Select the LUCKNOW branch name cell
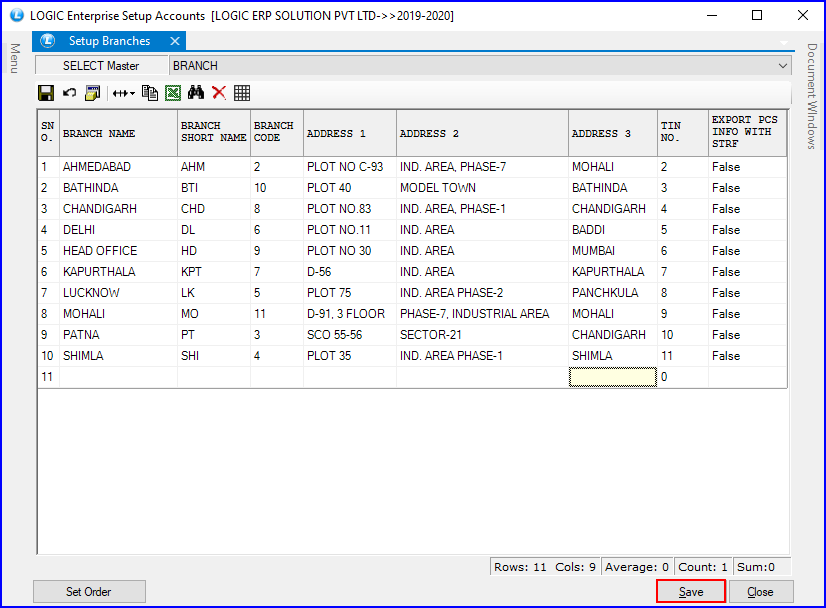Image resolution: width=826 pixels, height=608 pixels. pos(119,293)
